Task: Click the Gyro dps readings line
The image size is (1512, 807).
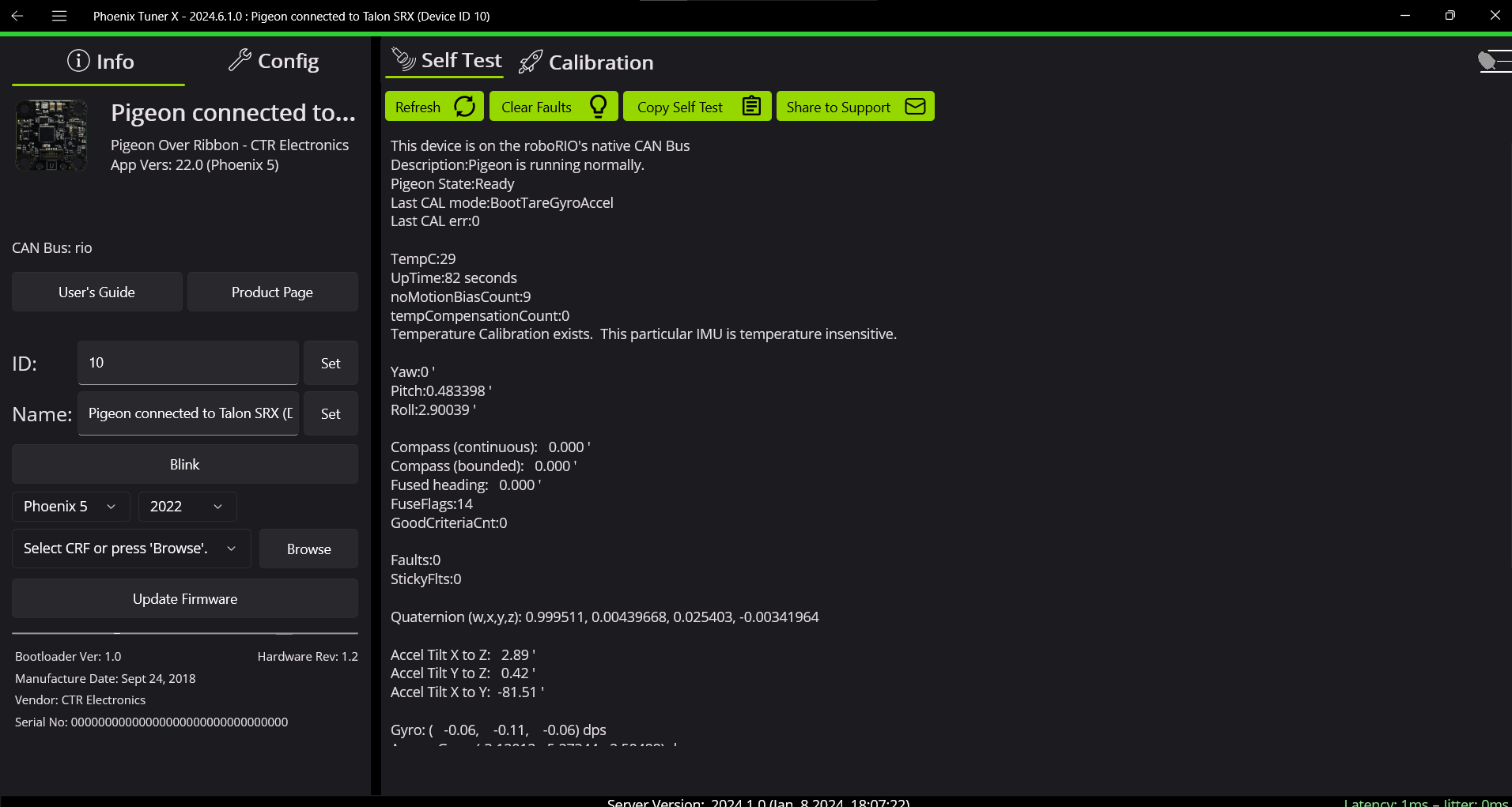Action: click(498, 730)
